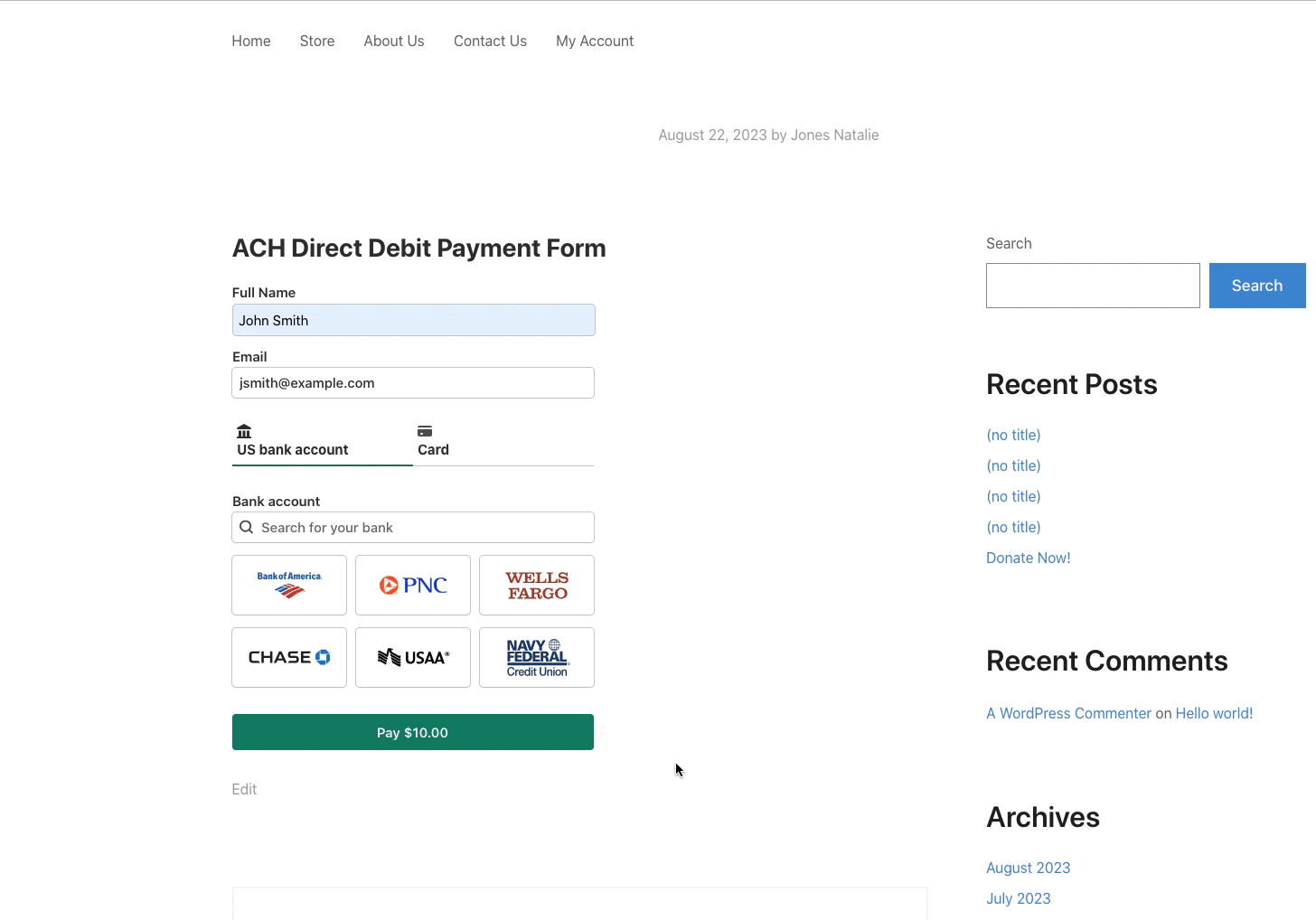
Task: Open the Home menu item
Action: 251,41
